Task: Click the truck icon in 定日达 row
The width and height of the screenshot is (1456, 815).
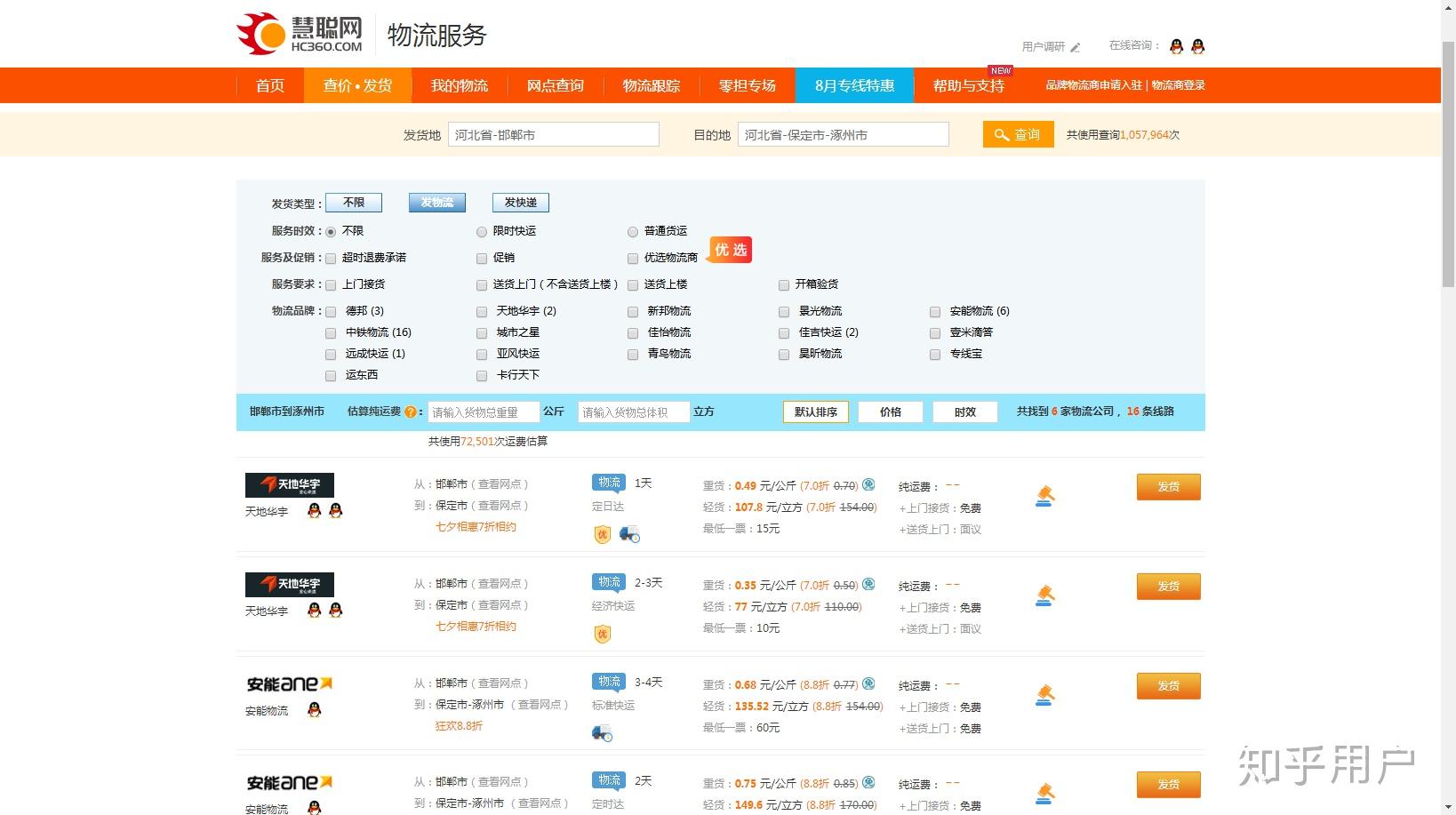Action: coord(629,534)
